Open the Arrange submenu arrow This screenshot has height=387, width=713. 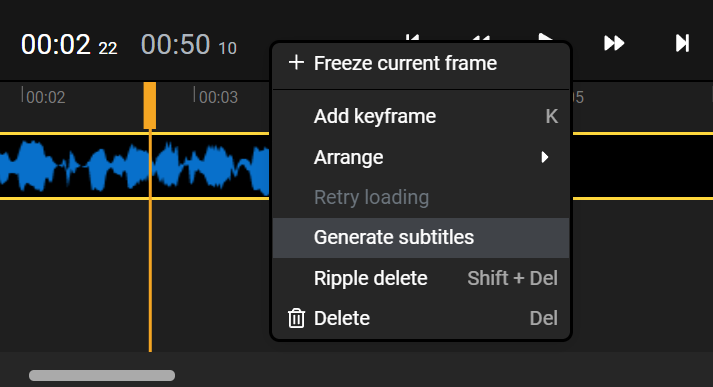click(x=545, y=157)
